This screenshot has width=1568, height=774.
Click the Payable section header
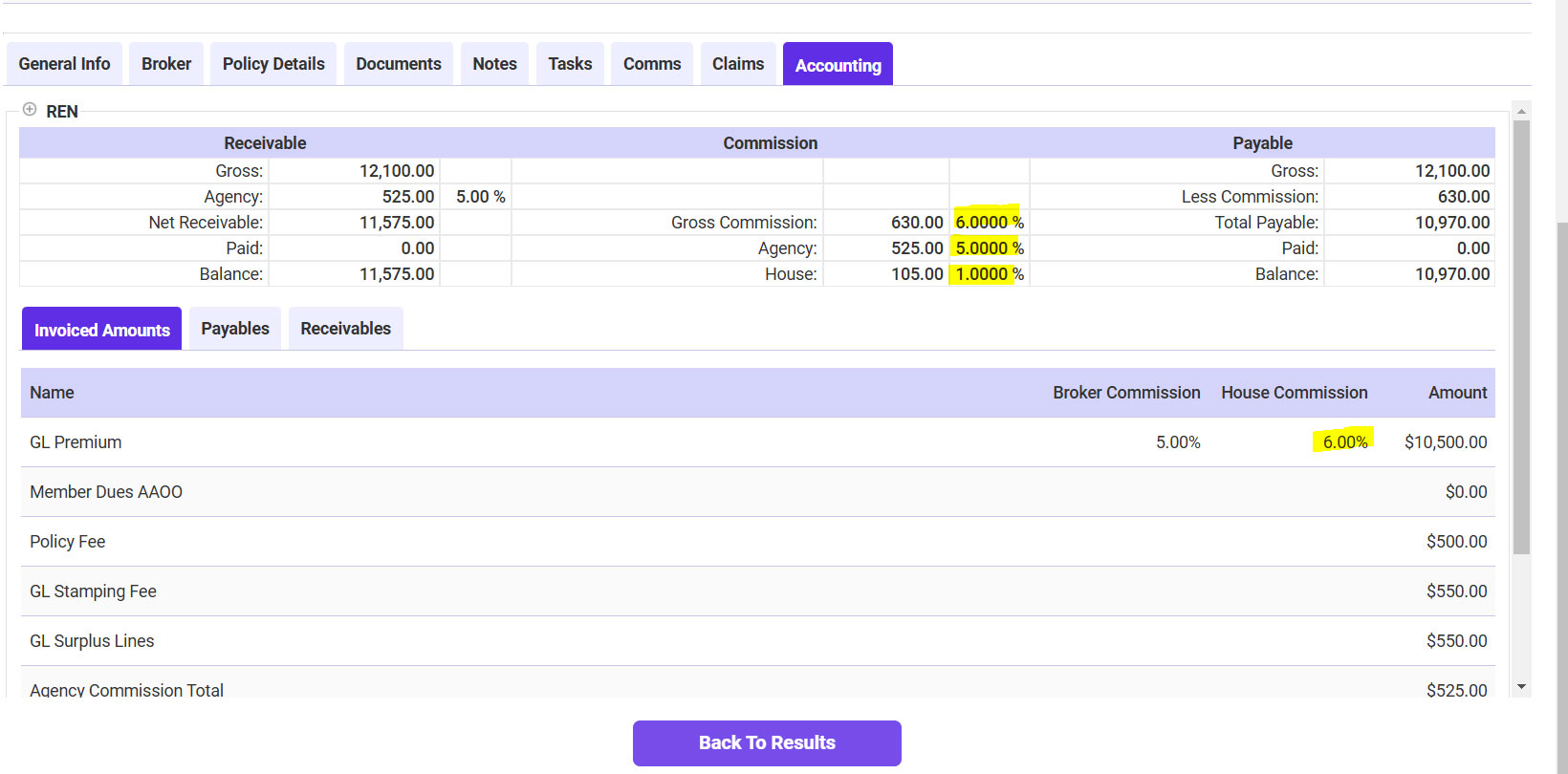[x=1262, y=143]
